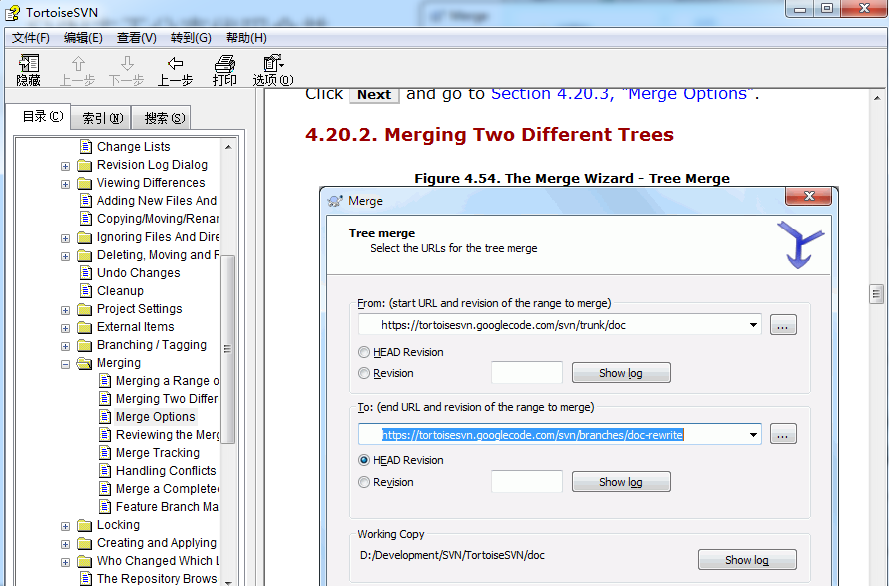Screen dimensions: 889x586
Task: Select To HEAD Revision radio button
Action: (364, 460)
